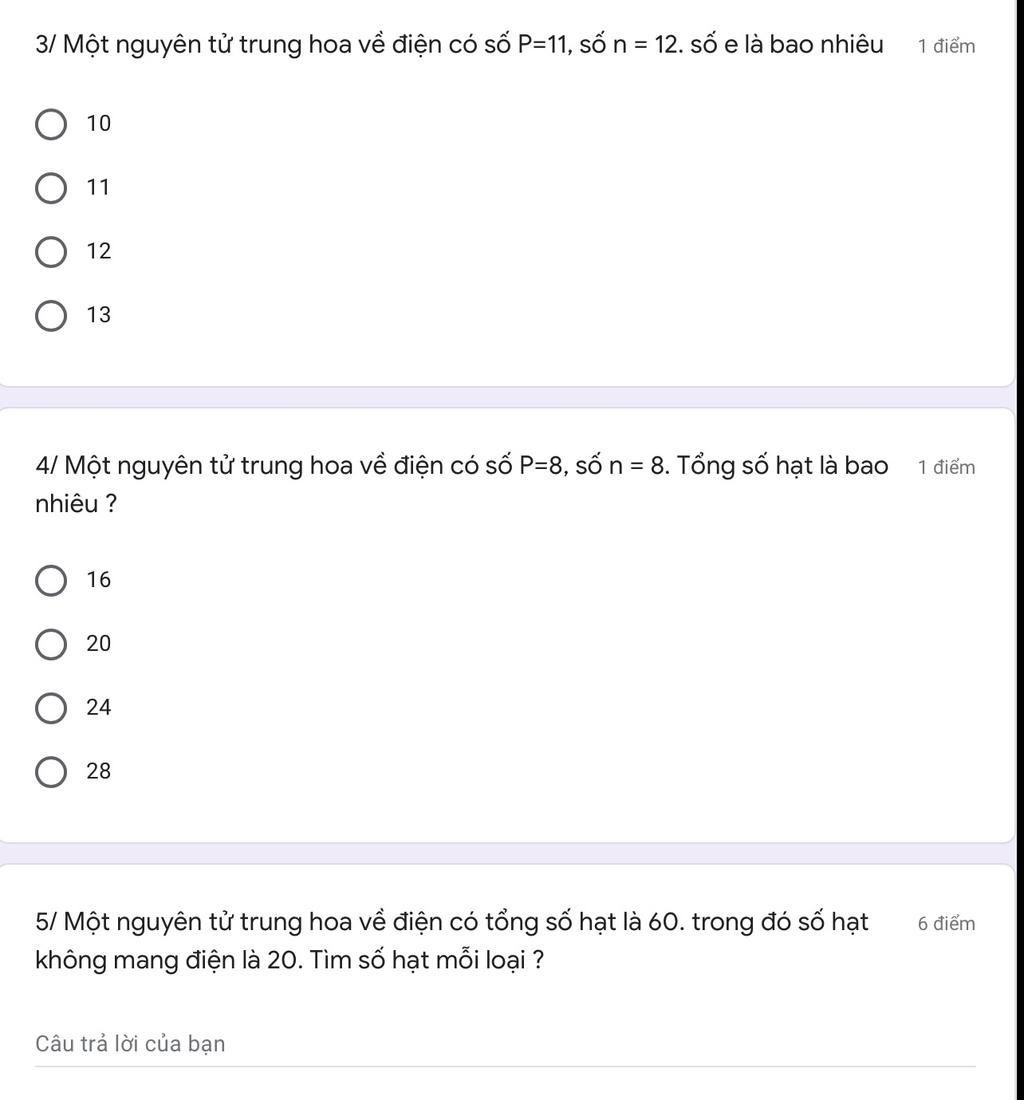The image size is (1024, 1100).
Task: Click the 'Câu trả lời của bạn' answer field
Action: pyautogui.click(x=505, y=1045)
